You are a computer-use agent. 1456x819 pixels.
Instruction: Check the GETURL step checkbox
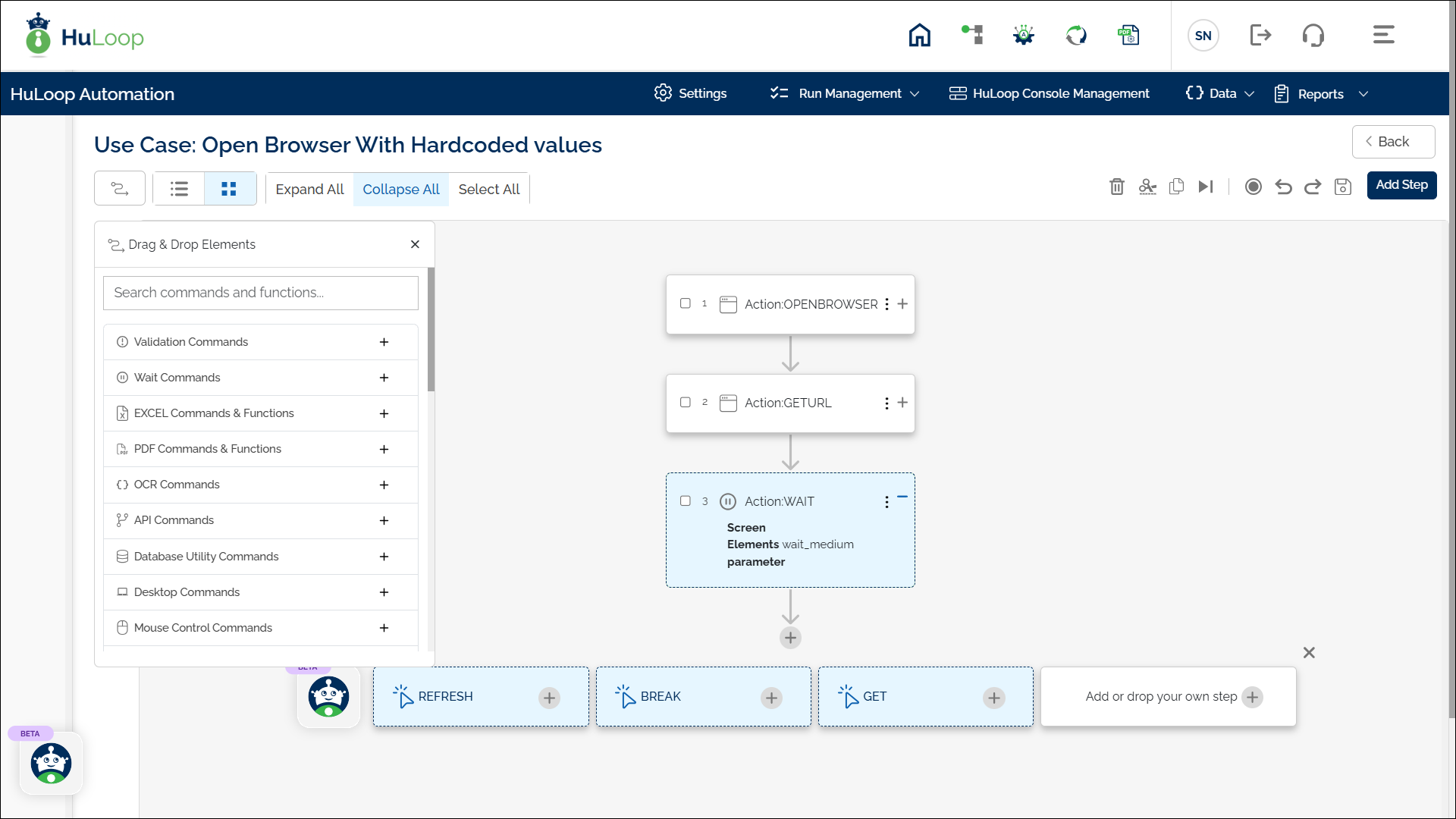(686, 403)
